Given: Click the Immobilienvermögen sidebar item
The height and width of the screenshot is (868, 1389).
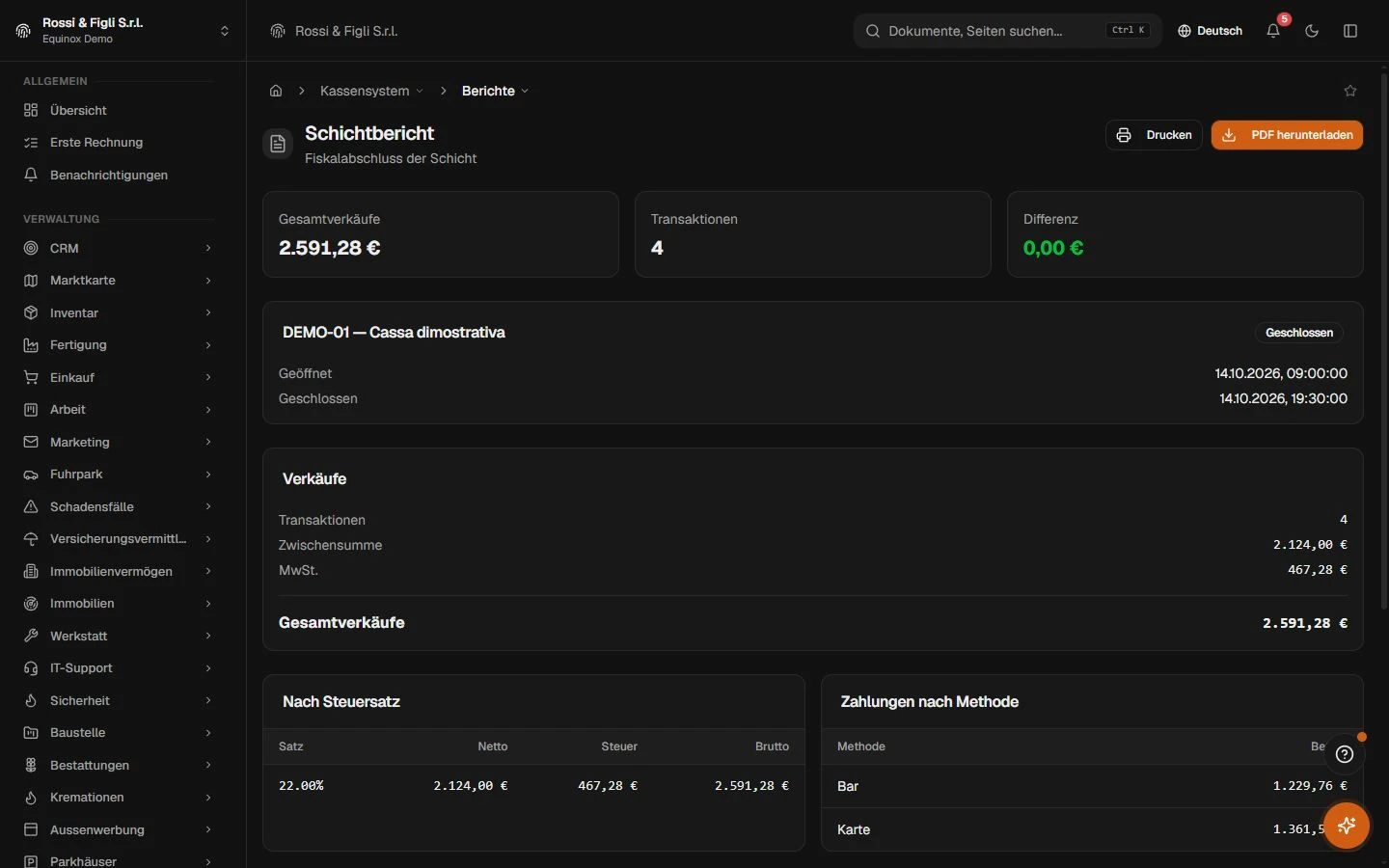Looking at the screenshot, I should click(x=118, y=571).
